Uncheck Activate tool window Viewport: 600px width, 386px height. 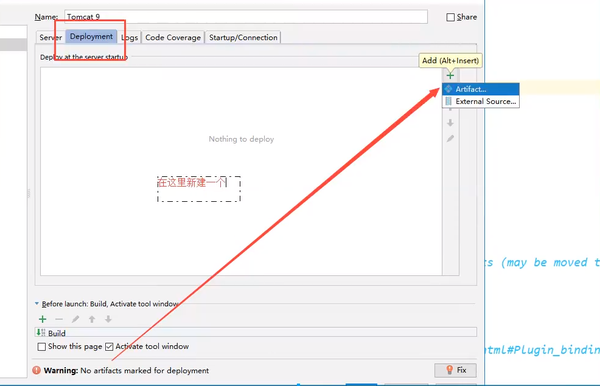pyautogui.click(x=109, y=347)
